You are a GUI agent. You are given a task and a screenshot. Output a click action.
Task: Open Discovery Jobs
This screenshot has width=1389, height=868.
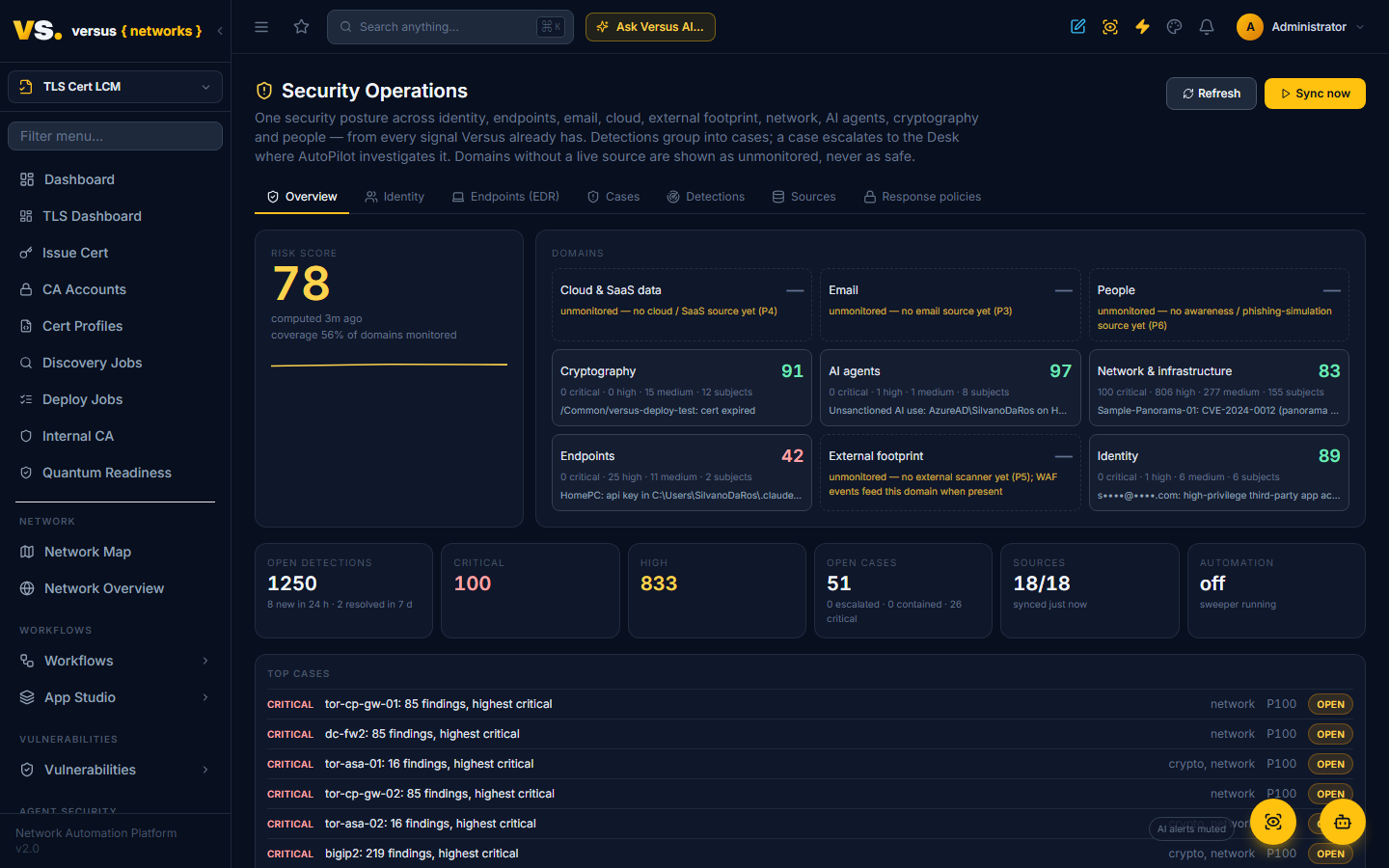(x=115, y=363)
